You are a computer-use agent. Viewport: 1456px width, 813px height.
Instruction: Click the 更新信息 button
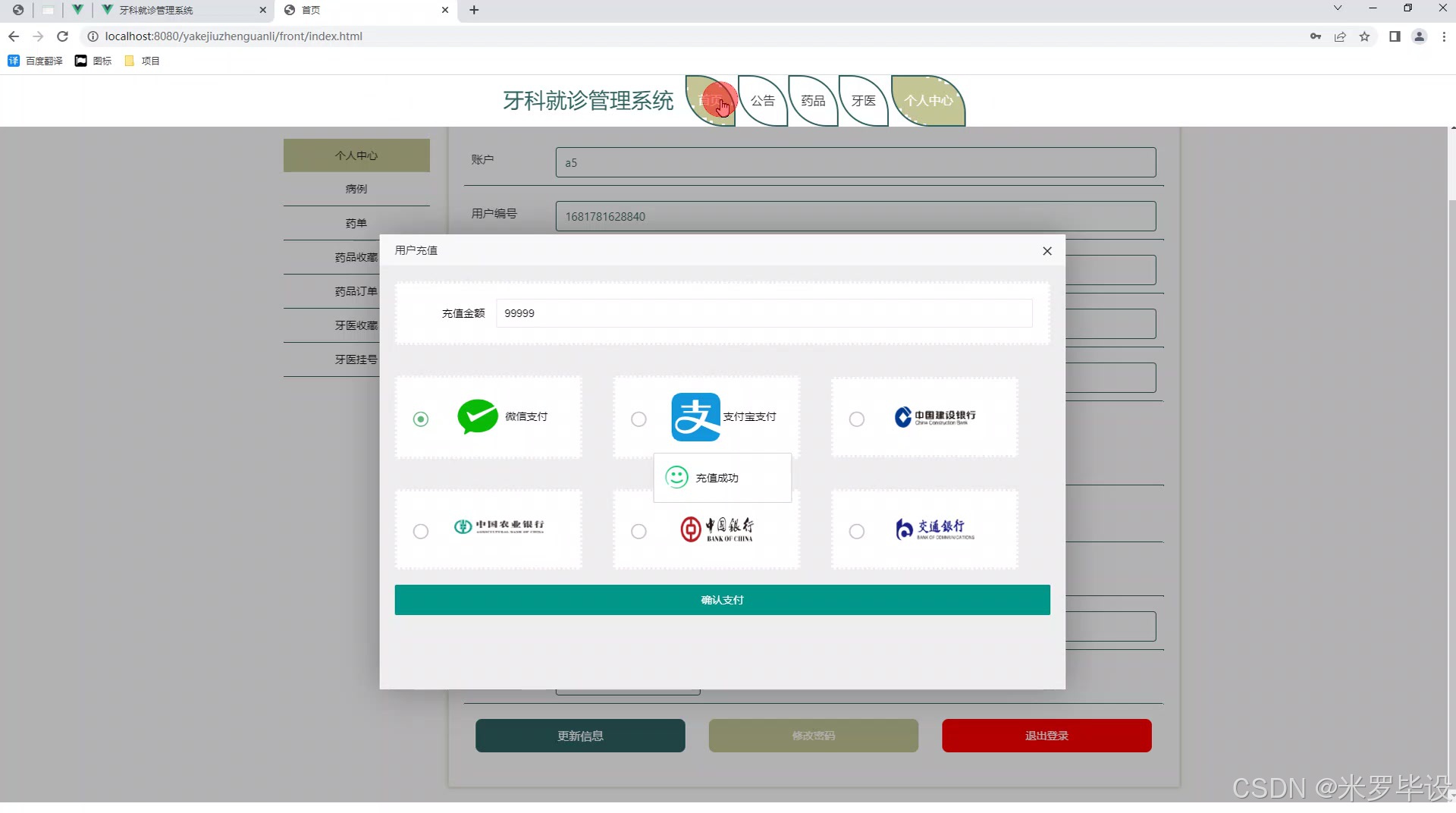[580, 736]
